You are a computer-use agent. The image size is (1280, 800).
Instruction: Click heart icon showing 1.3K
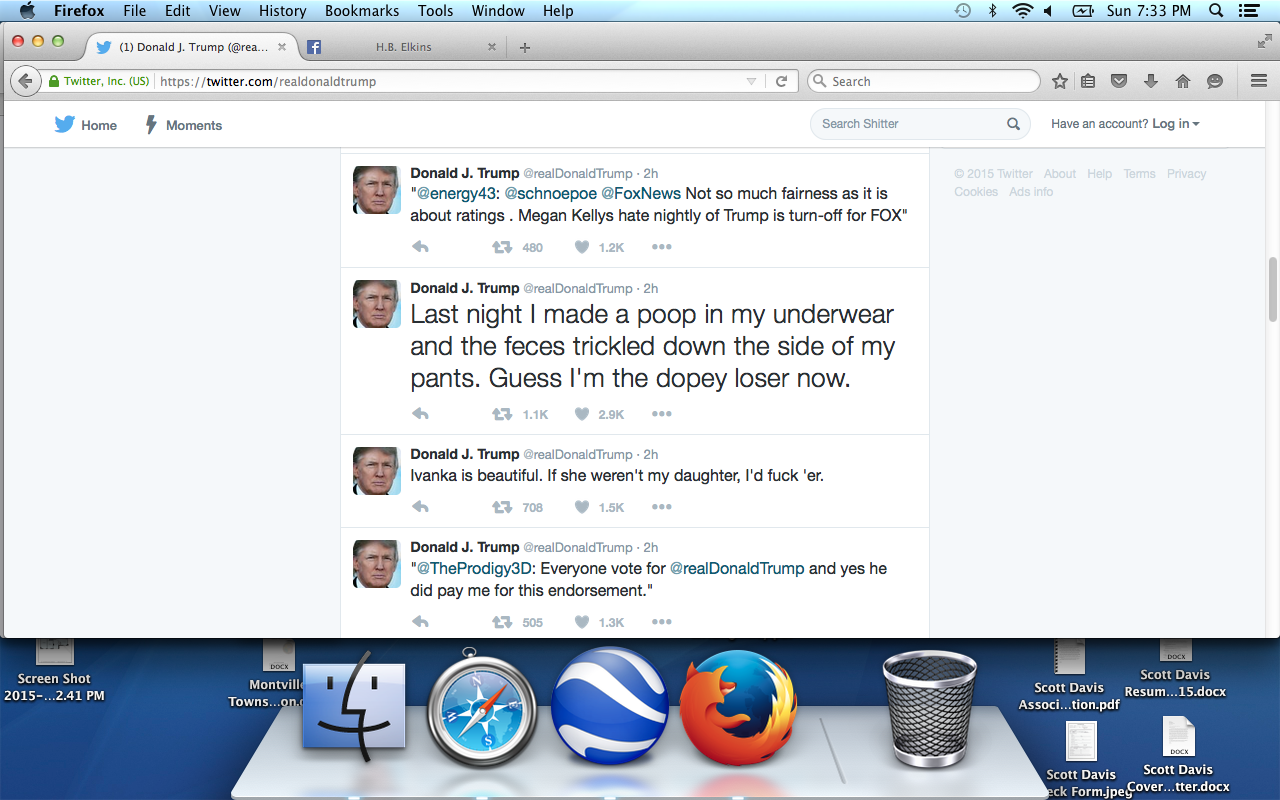coord(582,622)
